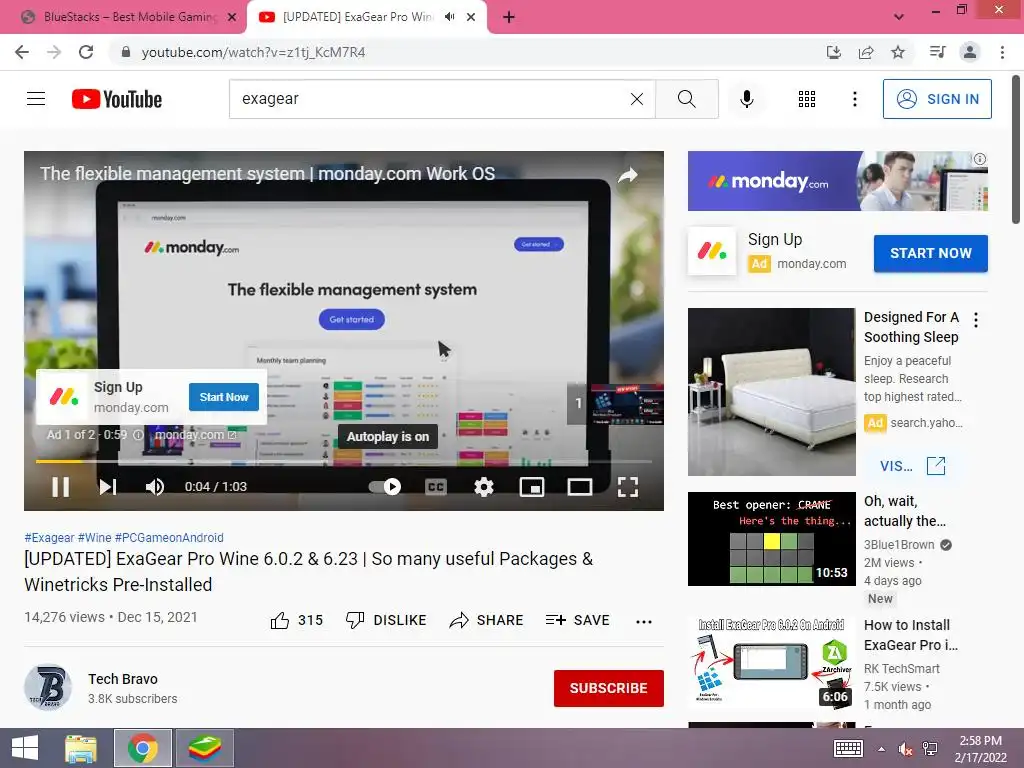Open Chrome's three-dot menu
This screenshot has width=1024, height=768.
(x=1002, y=52)
